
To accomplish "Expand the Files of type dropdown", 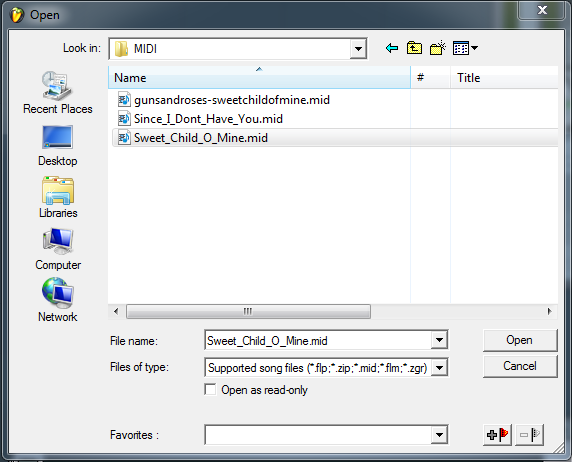I will 439,367.
